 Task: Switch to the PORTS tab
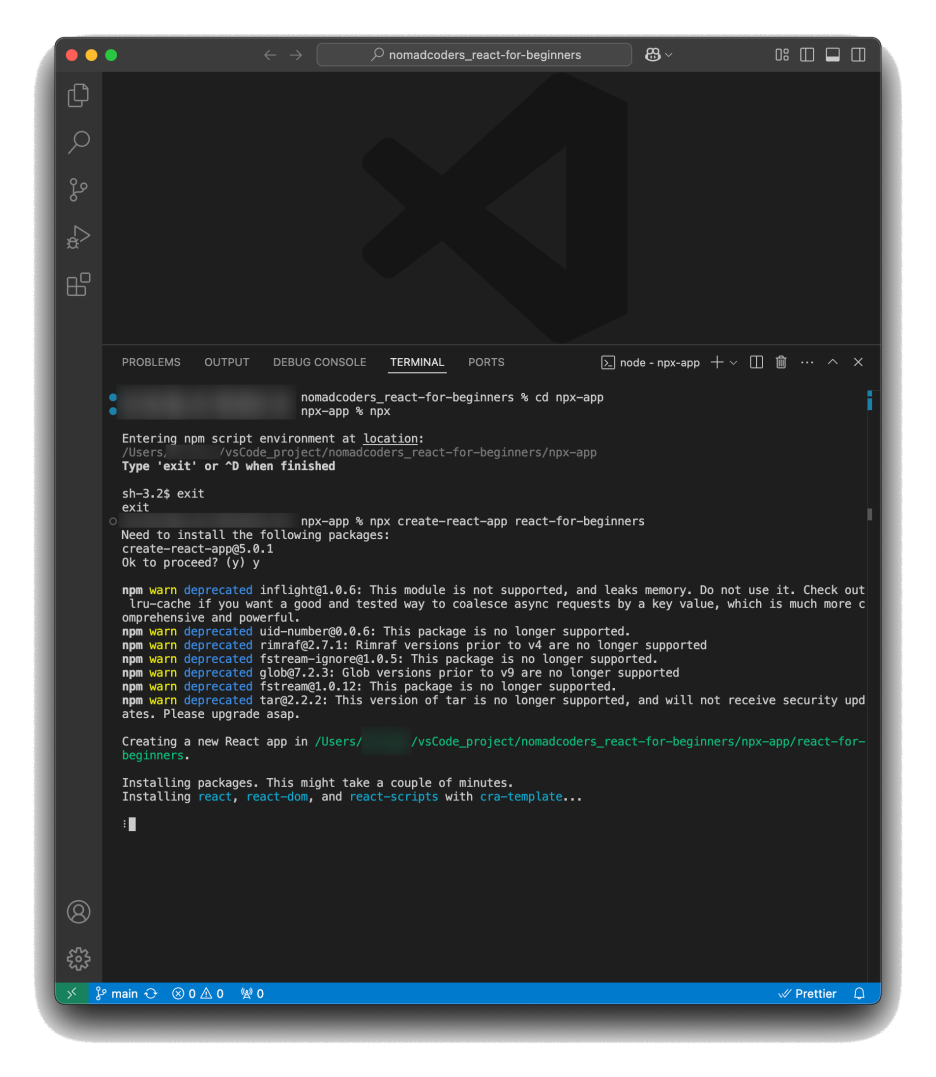point(486,362)
